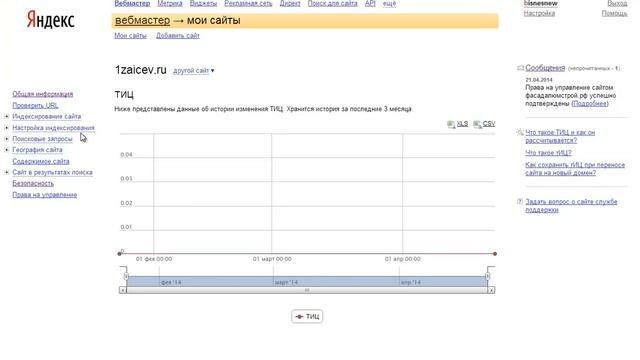Click the ТИЦ line end data point
The width and height of the screenshot is (640, 360).
click(495, 254)
